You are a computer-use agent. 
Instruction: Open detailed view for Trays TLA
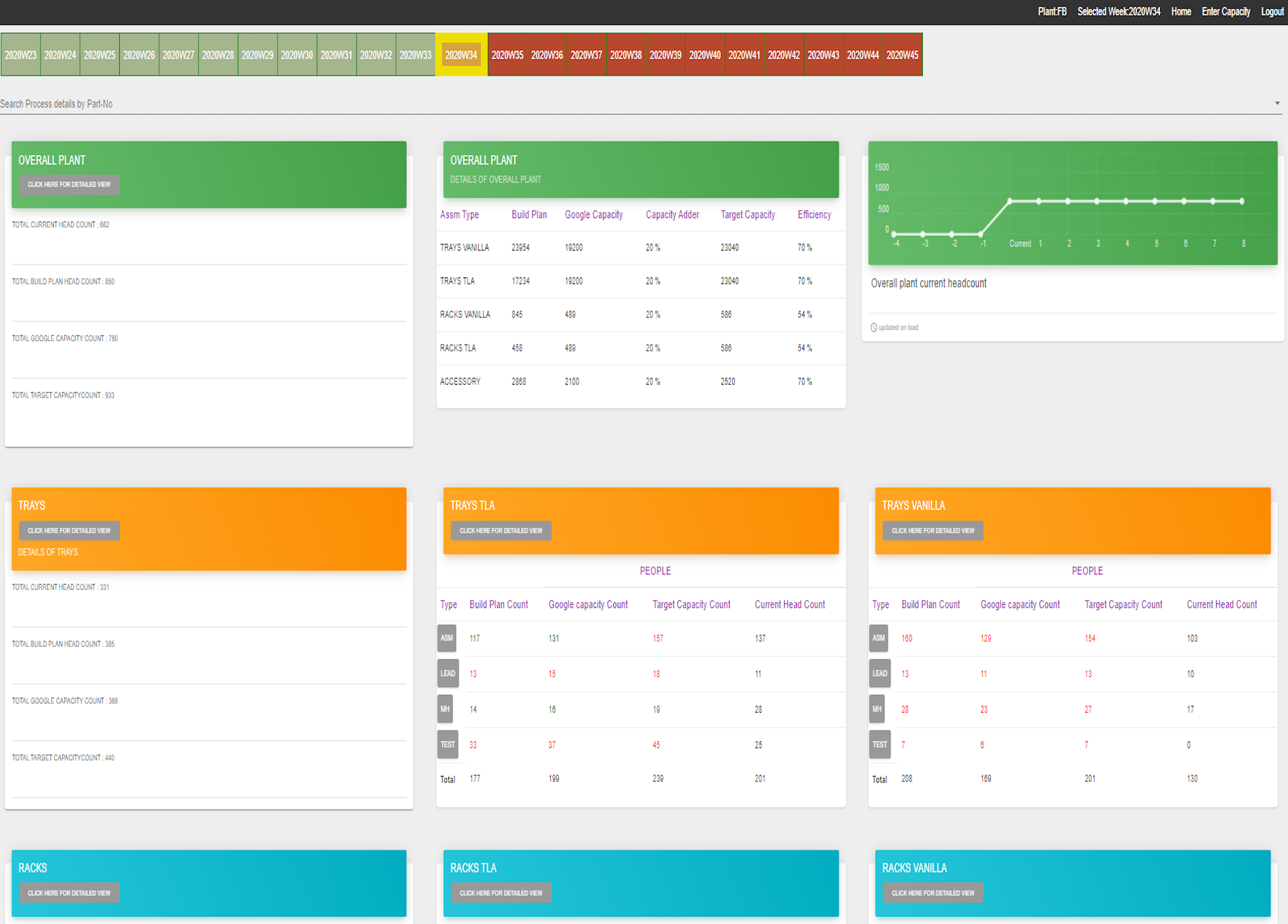[501, 531]
